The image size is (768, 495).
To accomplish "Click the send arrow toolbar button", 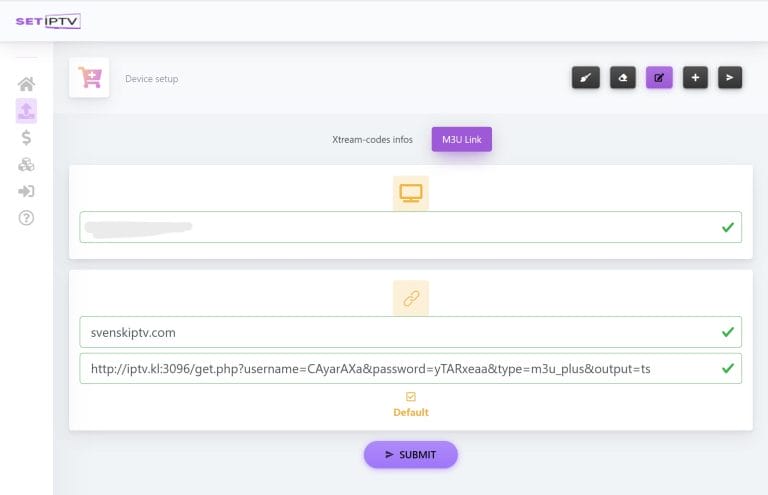I will (730, 77).
